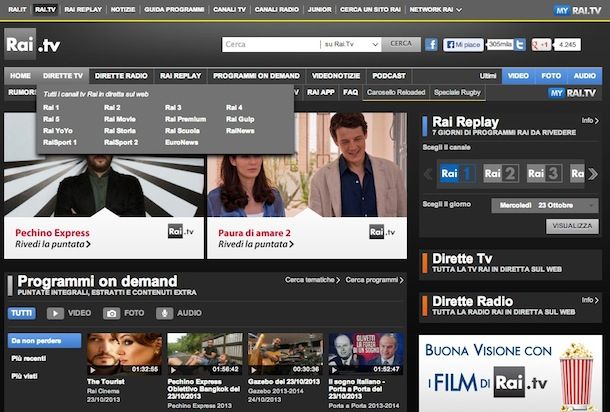Open the VIDEONOTIZIE tab

tap(336, 76)
